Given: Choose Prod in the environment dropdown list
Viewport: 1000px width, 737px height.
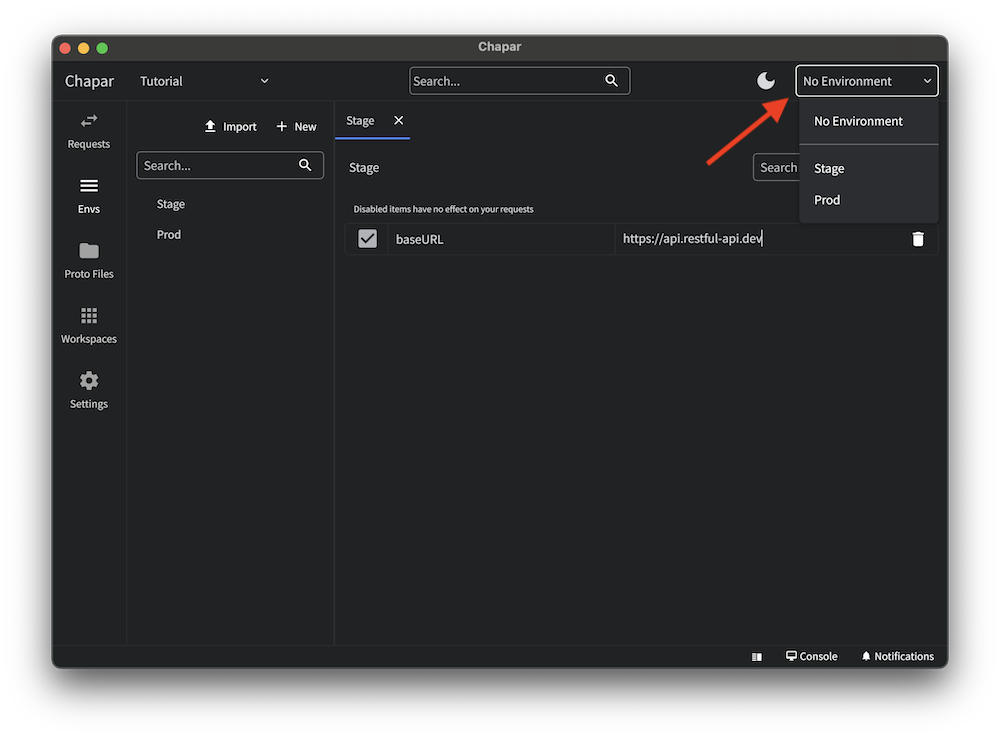Looking at the screenshot, I should click(x=827, y=200).
